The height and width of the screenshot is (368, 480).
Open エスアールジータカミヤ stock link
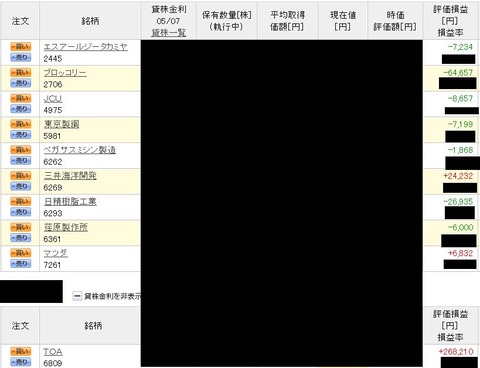tap(86, 47)
